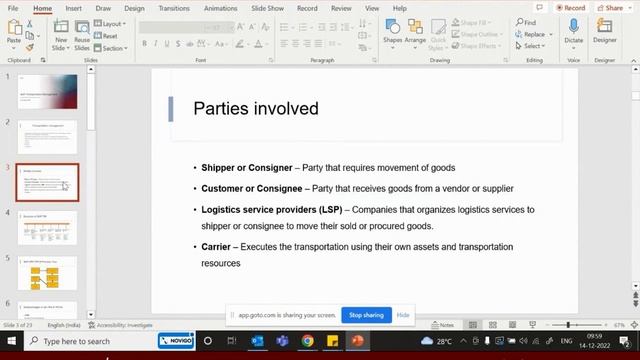The image size is (640, 360).
Task: Open the Select dropdown
Action: pyautogui.click(x=530, y=46)
